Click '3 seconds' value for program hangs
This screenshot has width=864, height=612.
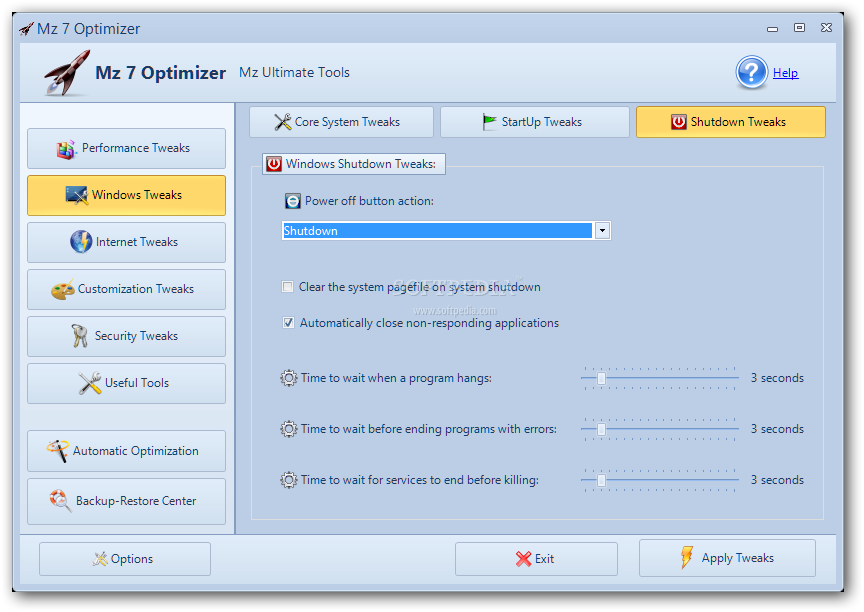777,378
